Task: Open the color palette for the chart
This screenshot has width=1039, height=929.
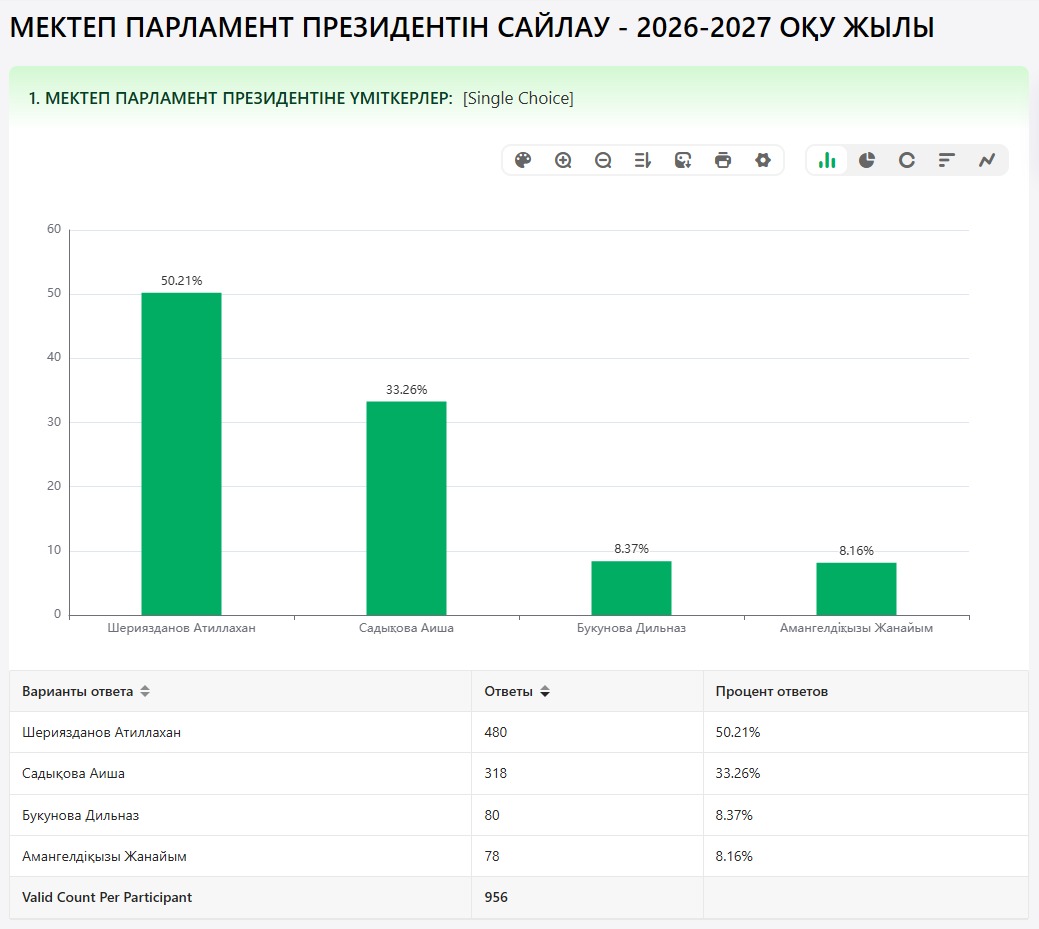Action: [523, 160]
